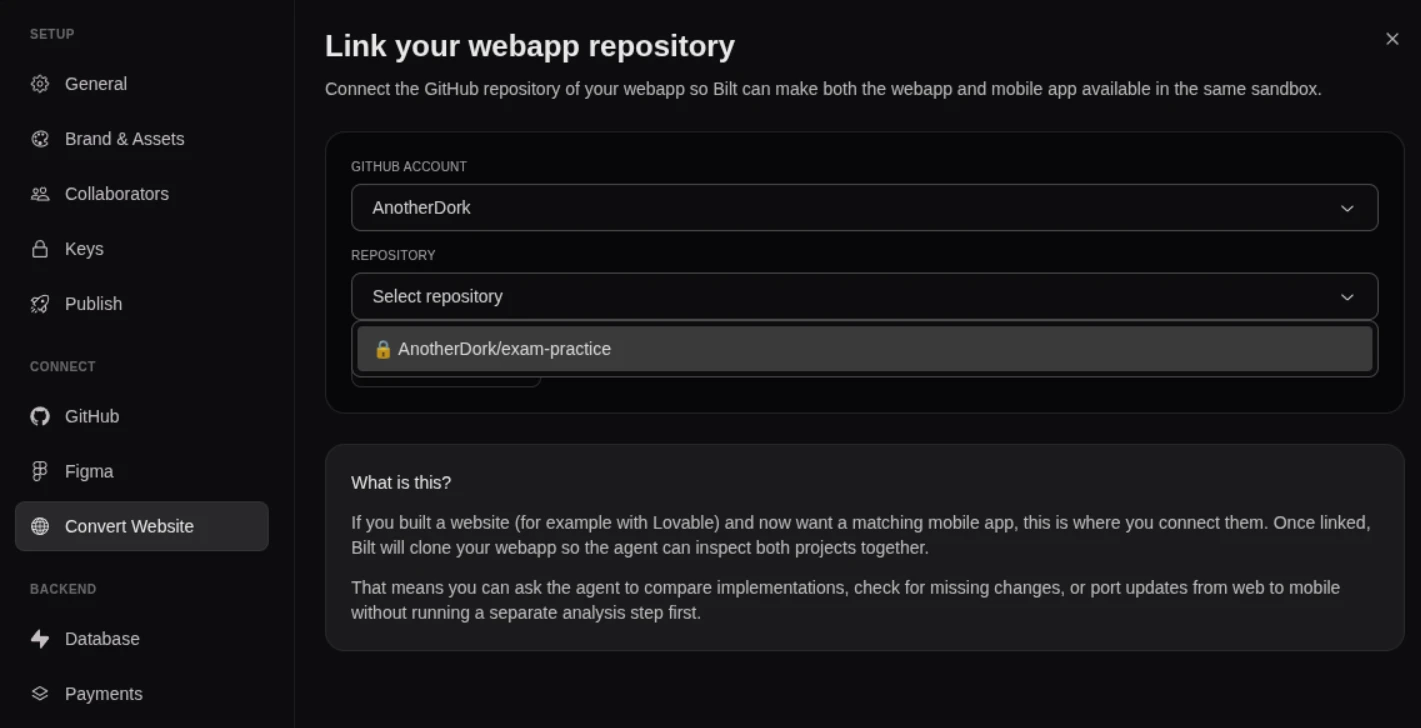Click the Payments layers icon
The width and height of the screenshot is (1421, 728).
coord(40,694)
